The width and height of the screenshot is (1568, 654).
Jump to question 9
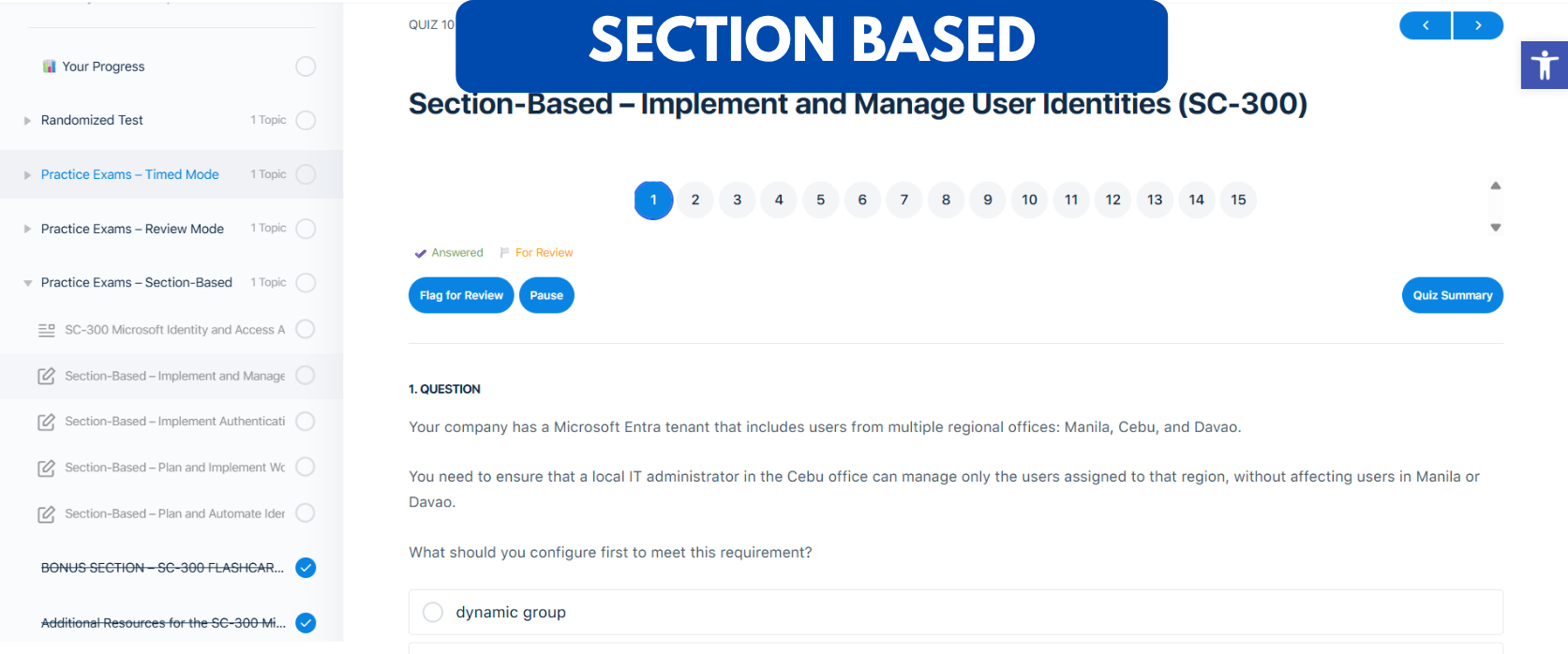click(988, 200)
